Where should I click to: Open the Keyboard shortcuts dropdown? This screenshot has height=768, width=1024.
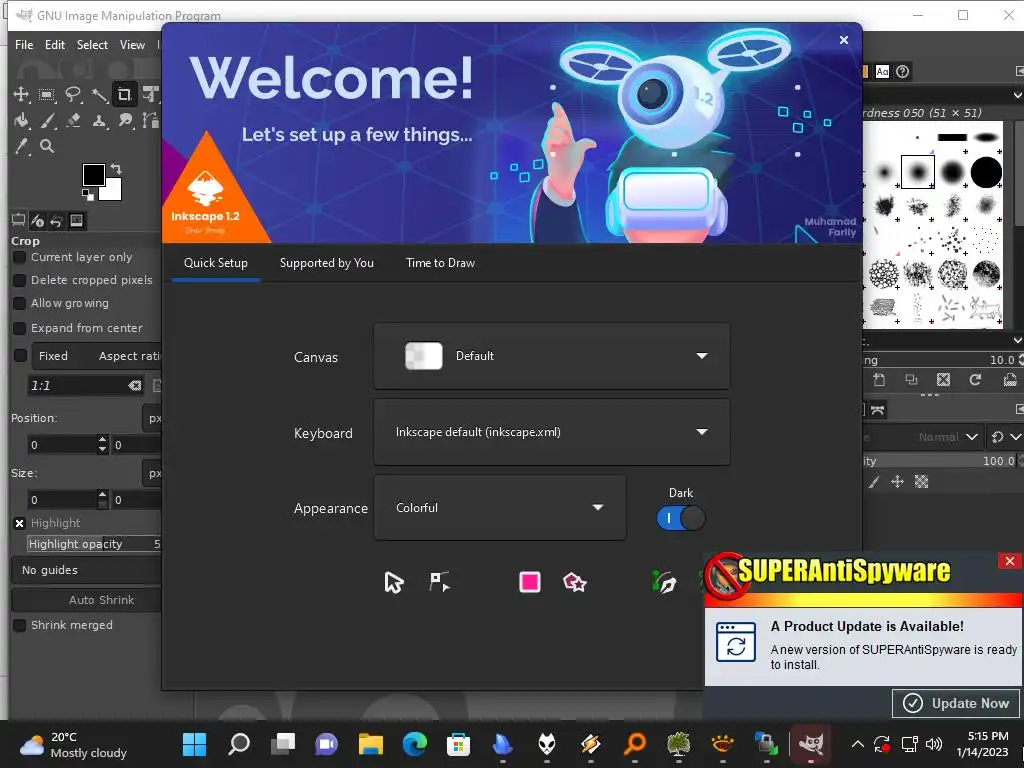pos(552,432)
